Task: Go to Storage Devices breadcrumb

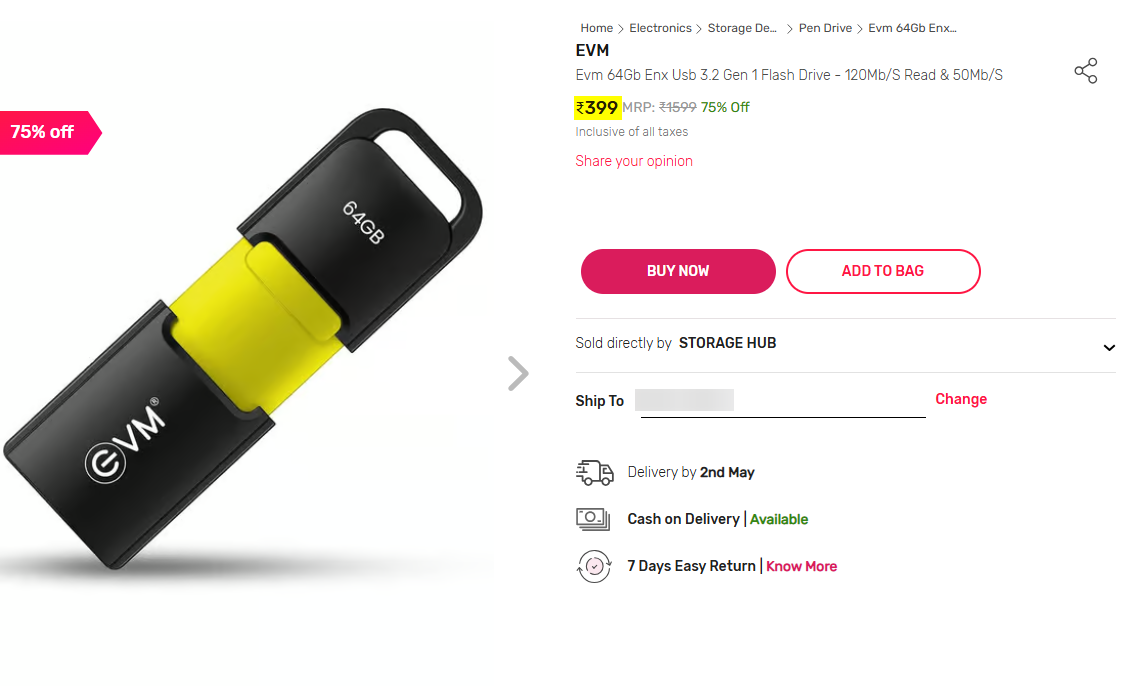Action: click(x=742, y=28)
